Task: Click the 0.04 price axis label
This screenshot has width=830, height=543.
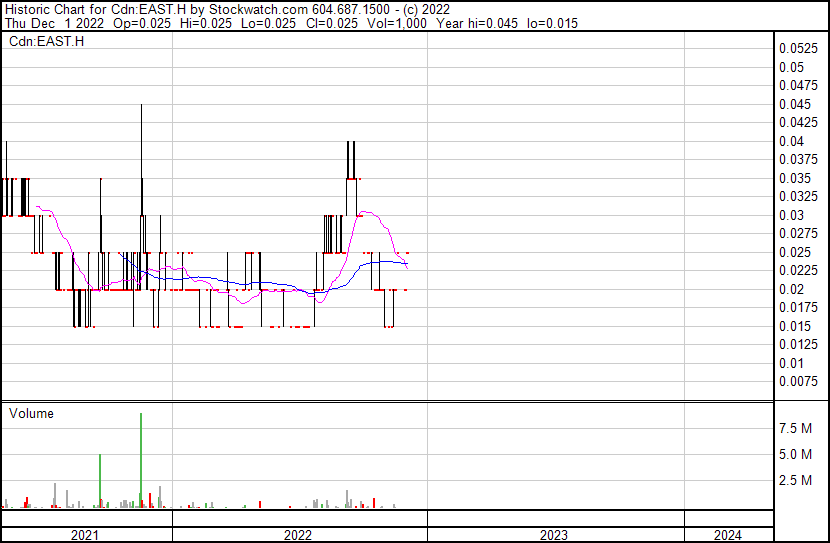Action: tap(791, 141)
